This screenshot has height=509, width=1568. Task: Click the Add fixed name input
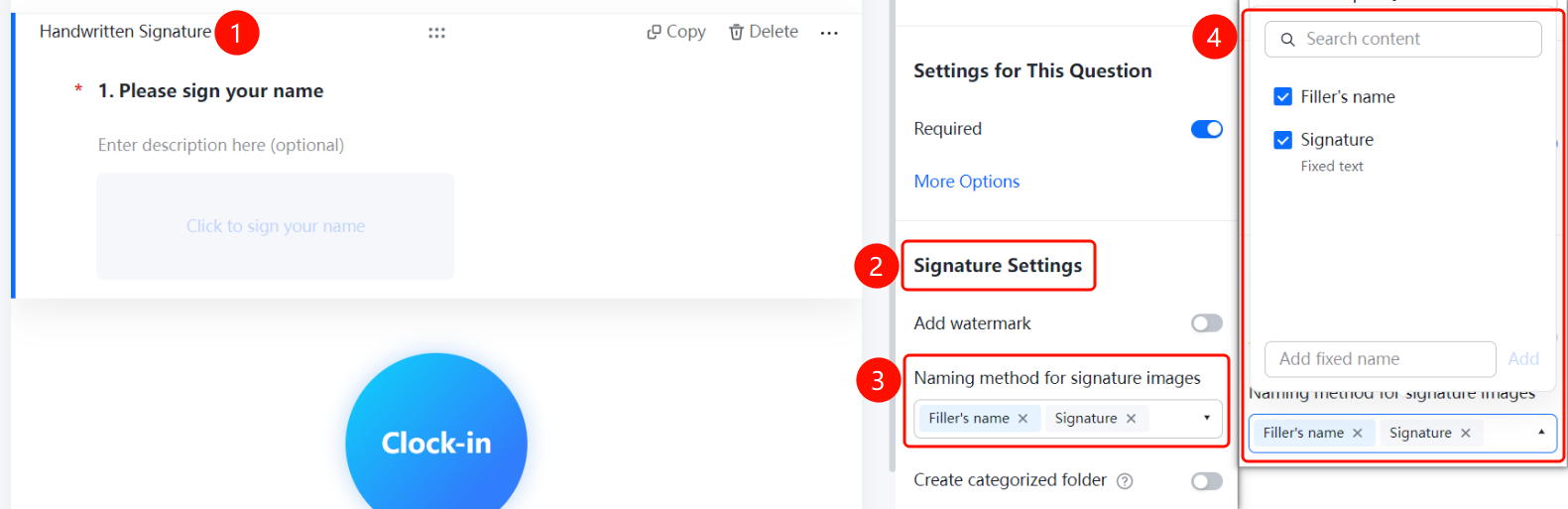click(1381, 359)
